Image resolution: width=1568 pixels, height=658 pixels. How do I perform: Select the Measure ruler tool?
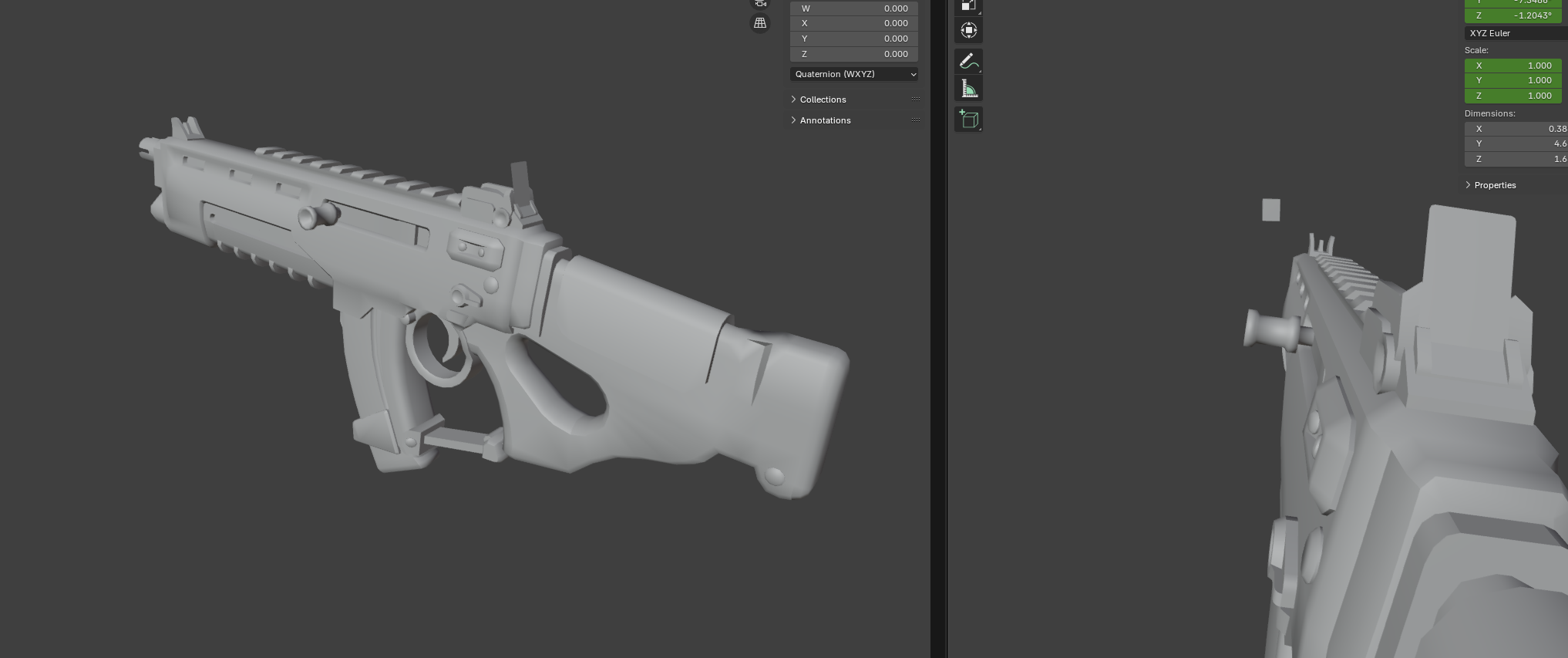point(968,89)
